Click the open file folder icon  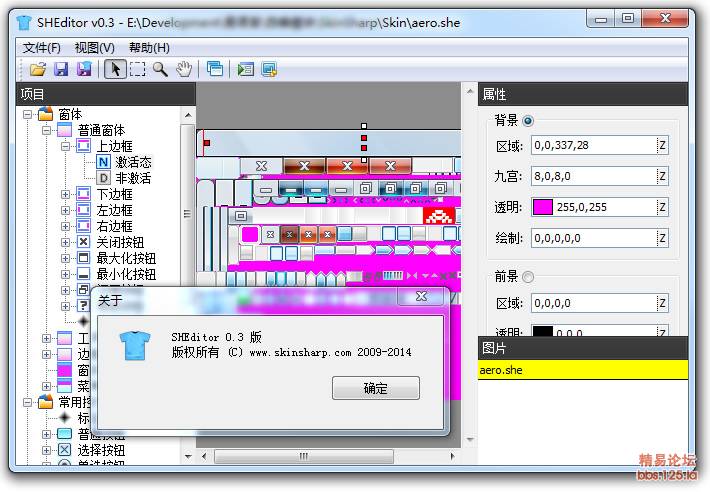click(38, 69)
